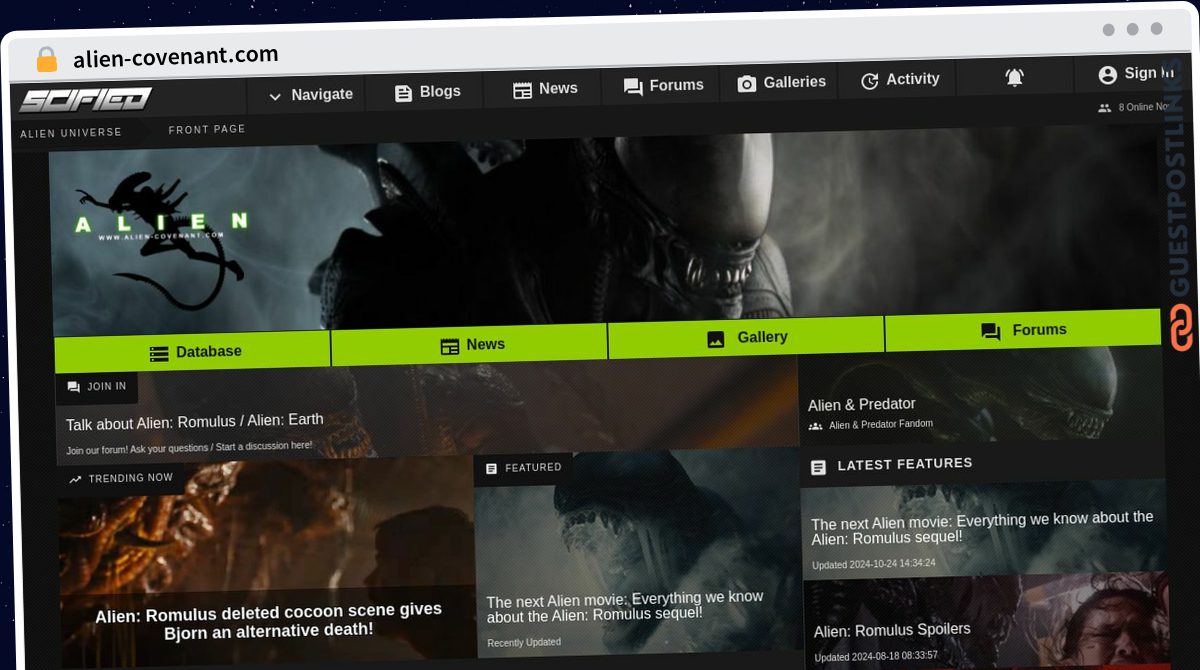Screen dimensions: 1200x670
Task: Go to the ALIEN UNIVERSE breadcrumb
Action: pos(71,132)
